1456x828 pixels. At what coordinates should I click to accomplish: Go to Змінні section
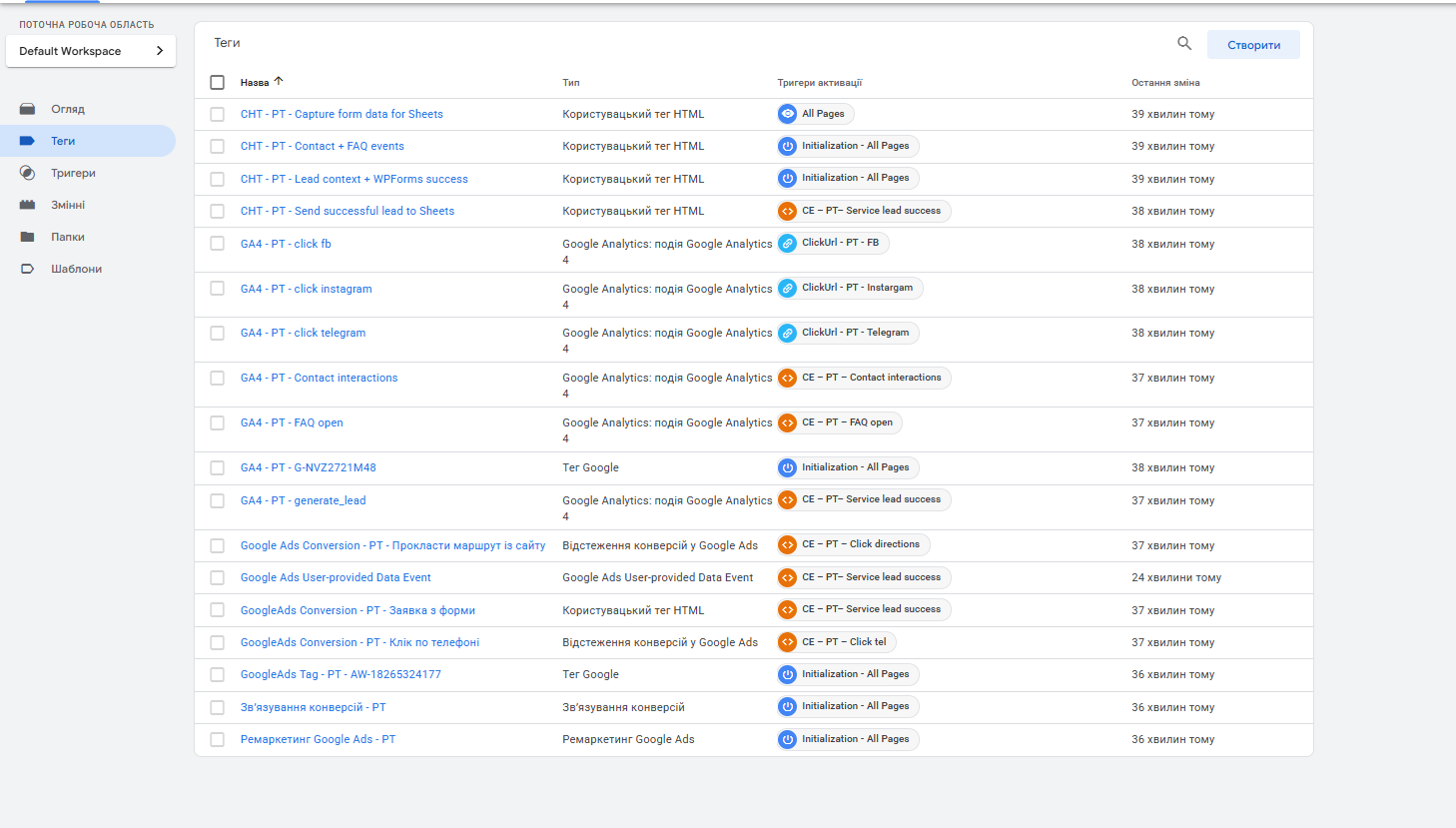[x=88, y=205]
